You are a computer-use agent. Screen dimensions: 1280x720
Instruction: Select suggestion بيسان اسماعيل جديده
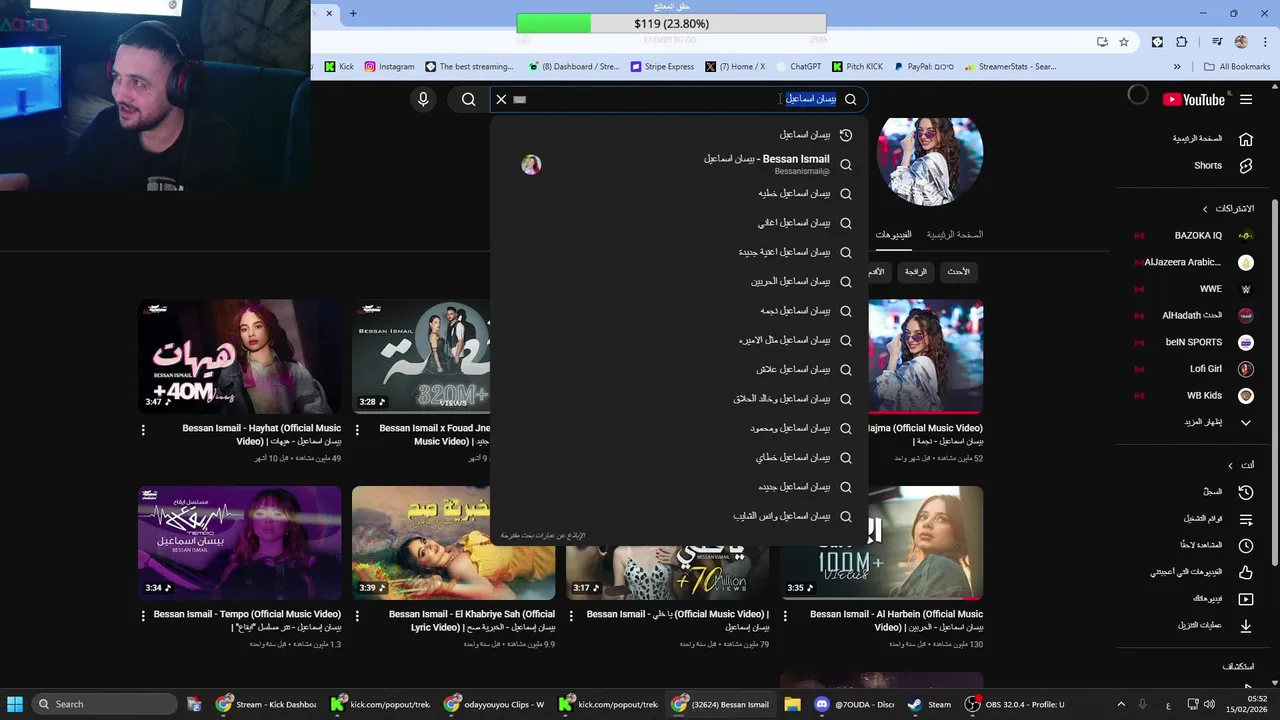point(679,487)
